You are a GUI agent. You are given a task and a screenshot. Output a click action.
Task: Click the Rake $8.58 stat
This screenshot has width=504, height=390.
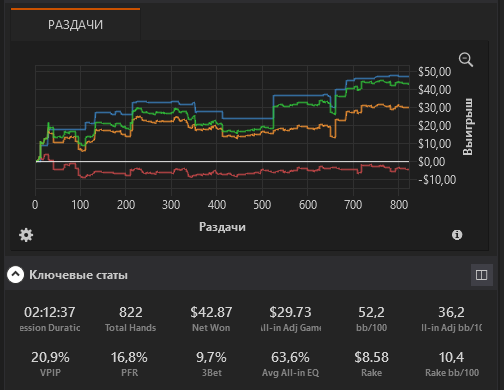coord(371,364)
